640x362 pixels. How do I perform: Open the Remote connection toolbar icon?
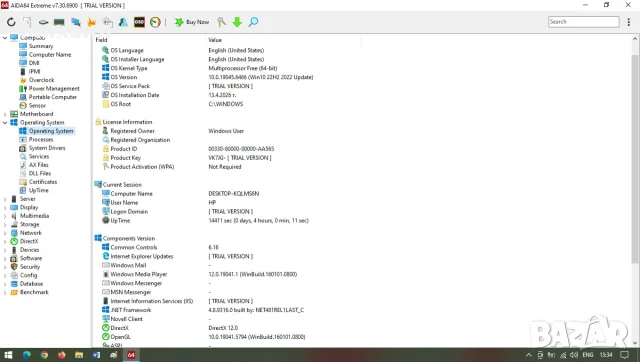tap(107, 22)
